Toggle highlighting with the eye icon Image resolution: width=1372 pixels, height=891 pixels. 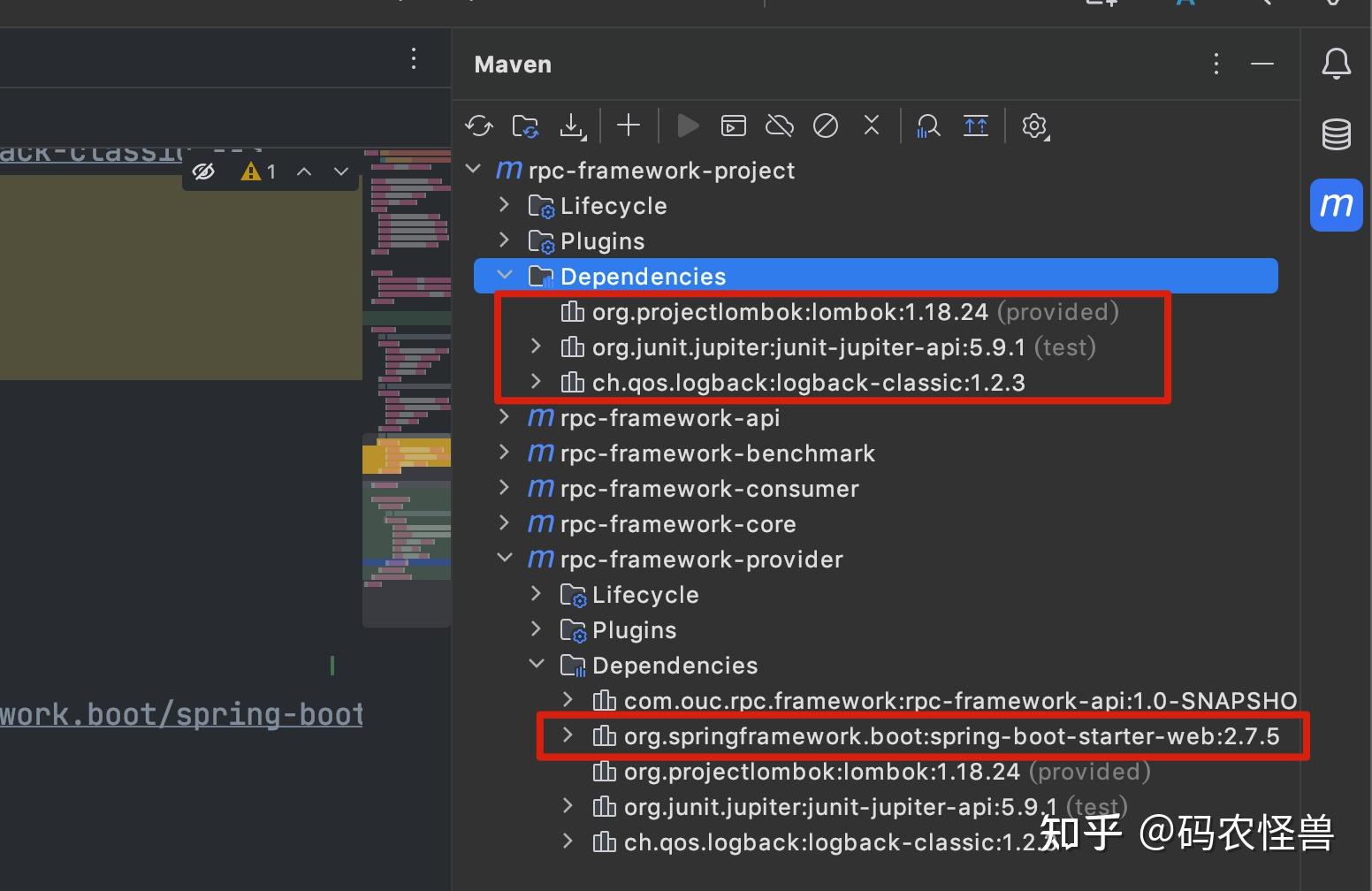click(203, 171)
